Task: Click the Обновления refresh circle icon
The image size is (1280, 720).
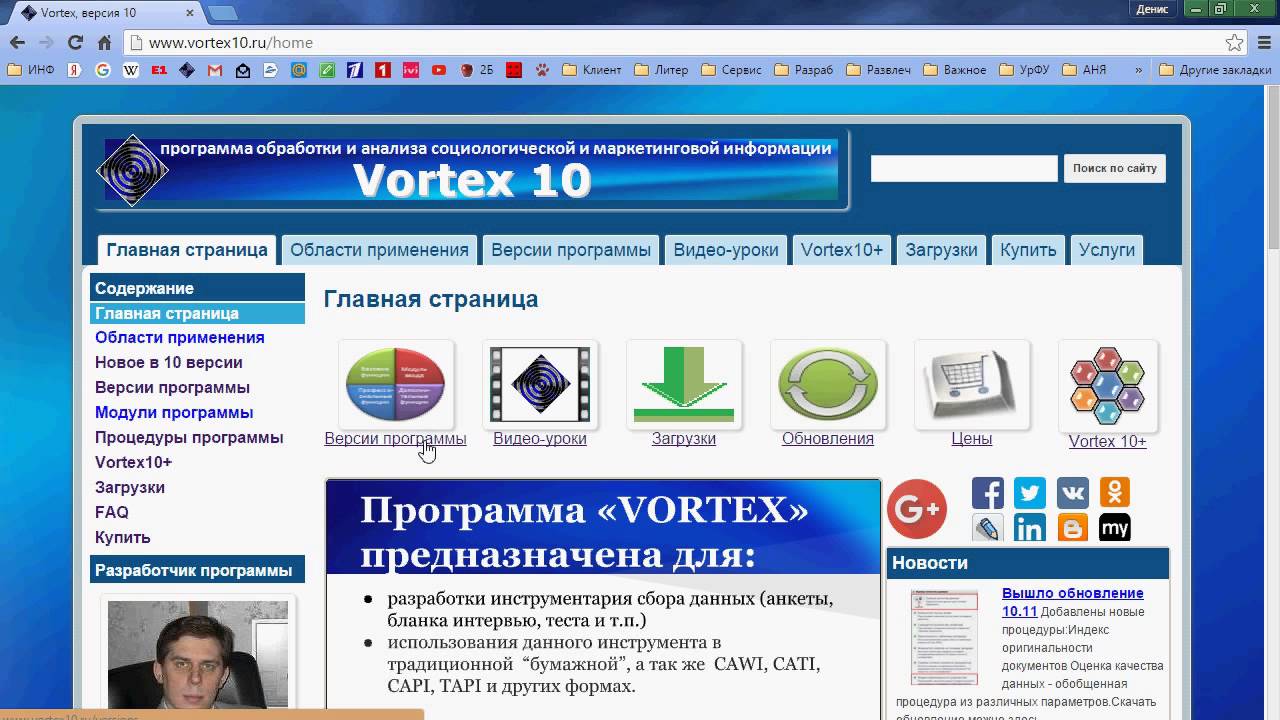Action: pyautogui.click(x=828, y=385)
